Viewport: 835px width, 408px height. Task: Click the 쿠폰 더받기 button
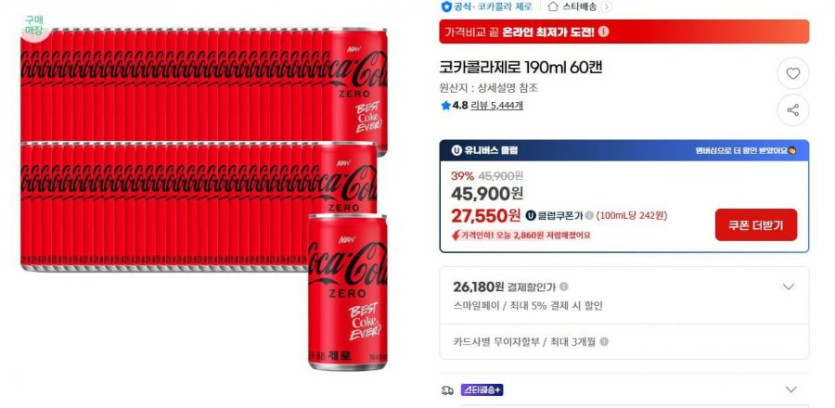756,225
